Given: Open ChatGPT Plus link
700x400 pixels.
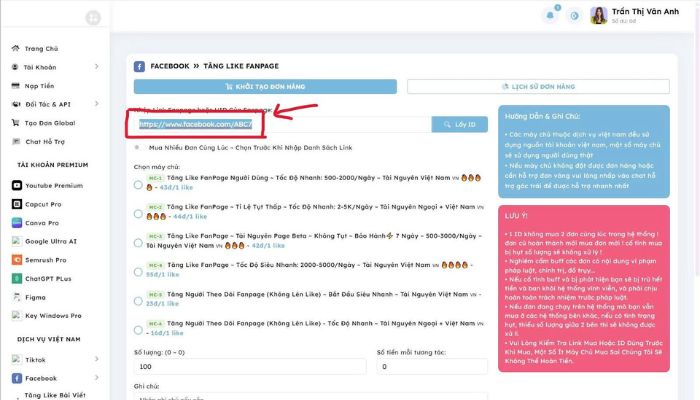Looking at the screenshot, I should point(48,279).
